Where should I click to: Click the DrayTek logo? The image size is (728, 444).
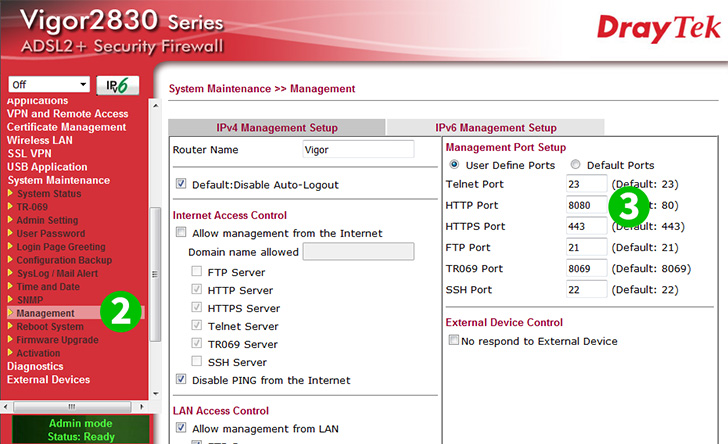[658, 28]
